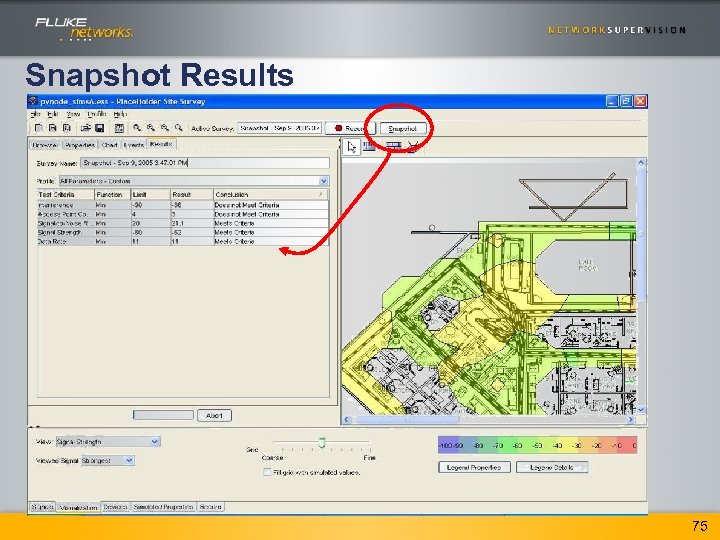Click the Record button

[348, 129]
